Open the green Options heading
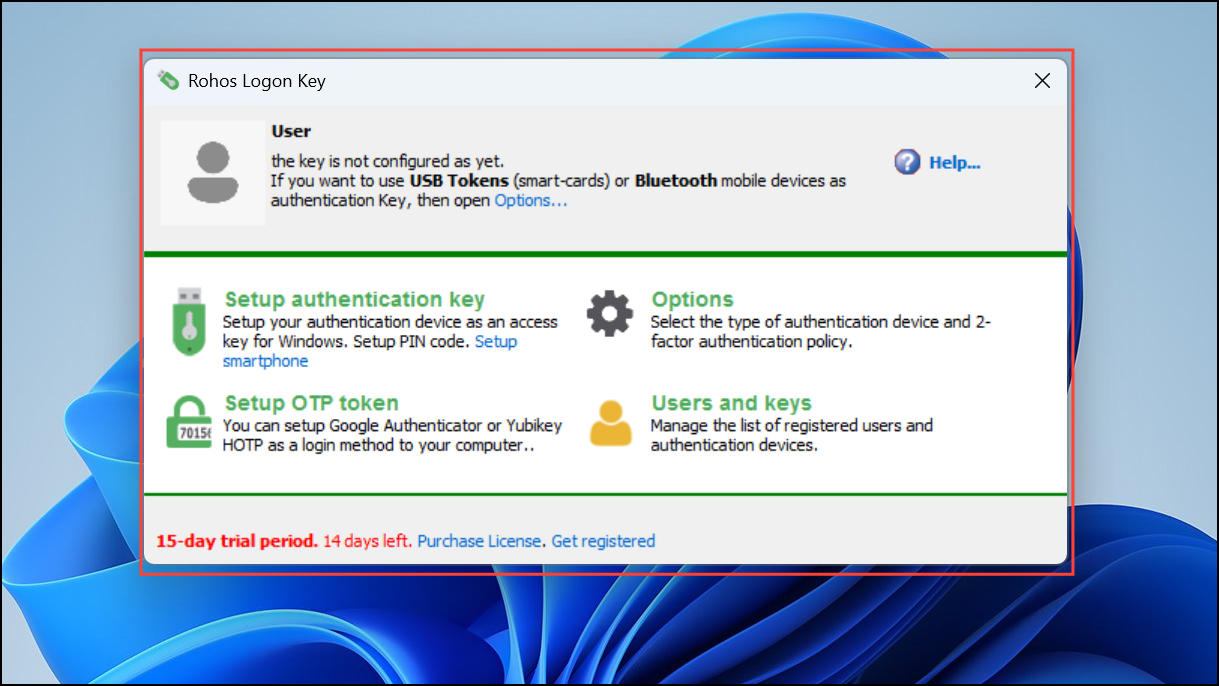 (x=692, y=299)
